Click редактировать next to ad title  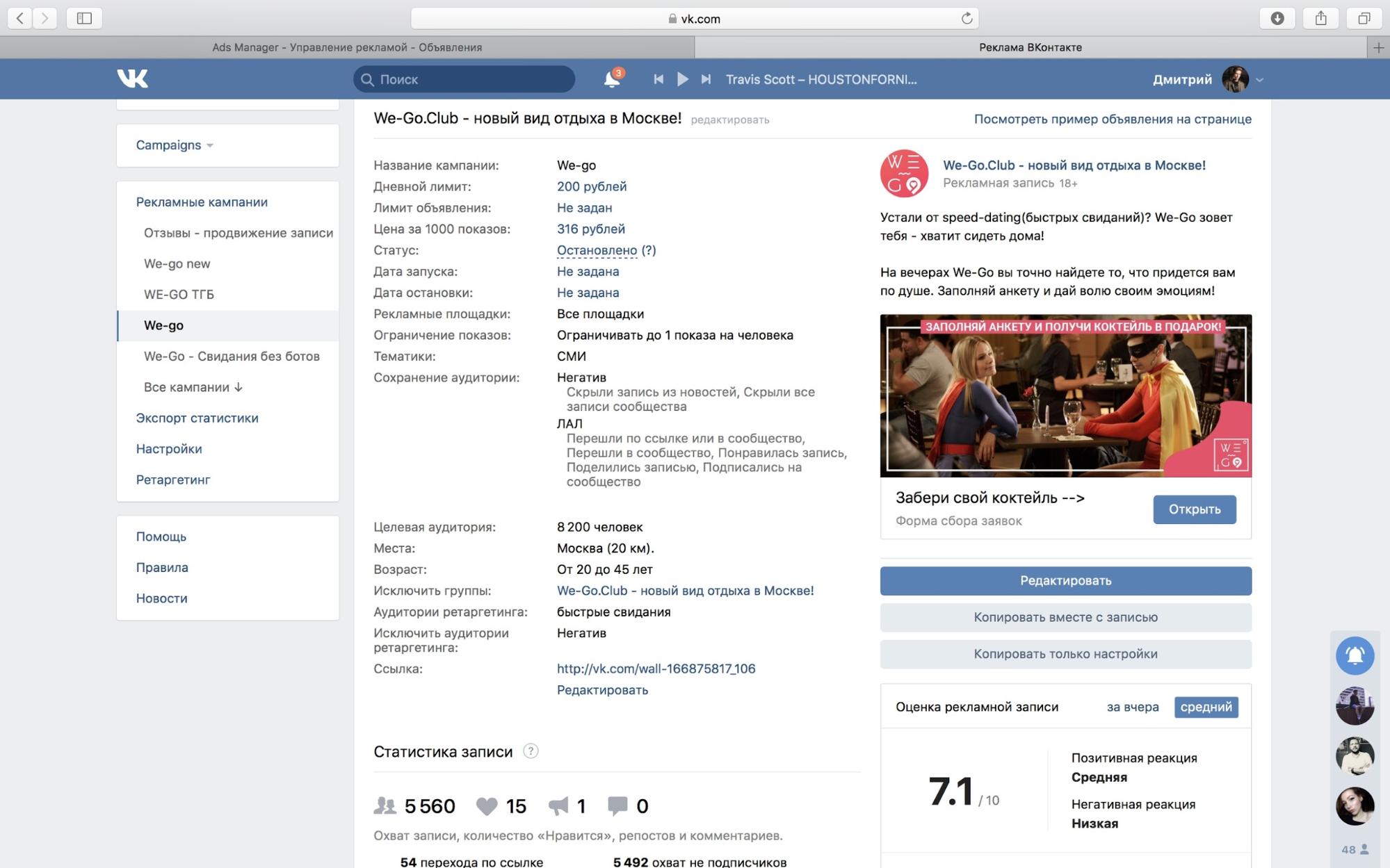point(729,120)
